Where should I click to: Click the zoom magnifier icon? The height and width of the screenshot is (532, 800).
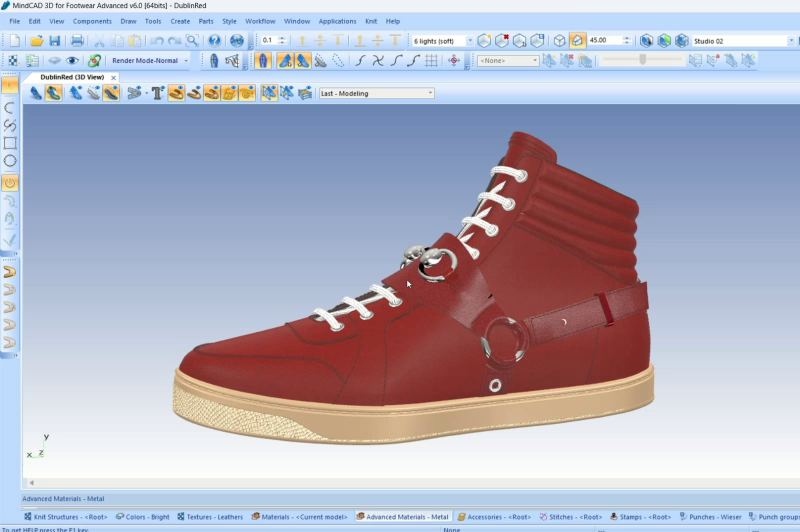192,40
